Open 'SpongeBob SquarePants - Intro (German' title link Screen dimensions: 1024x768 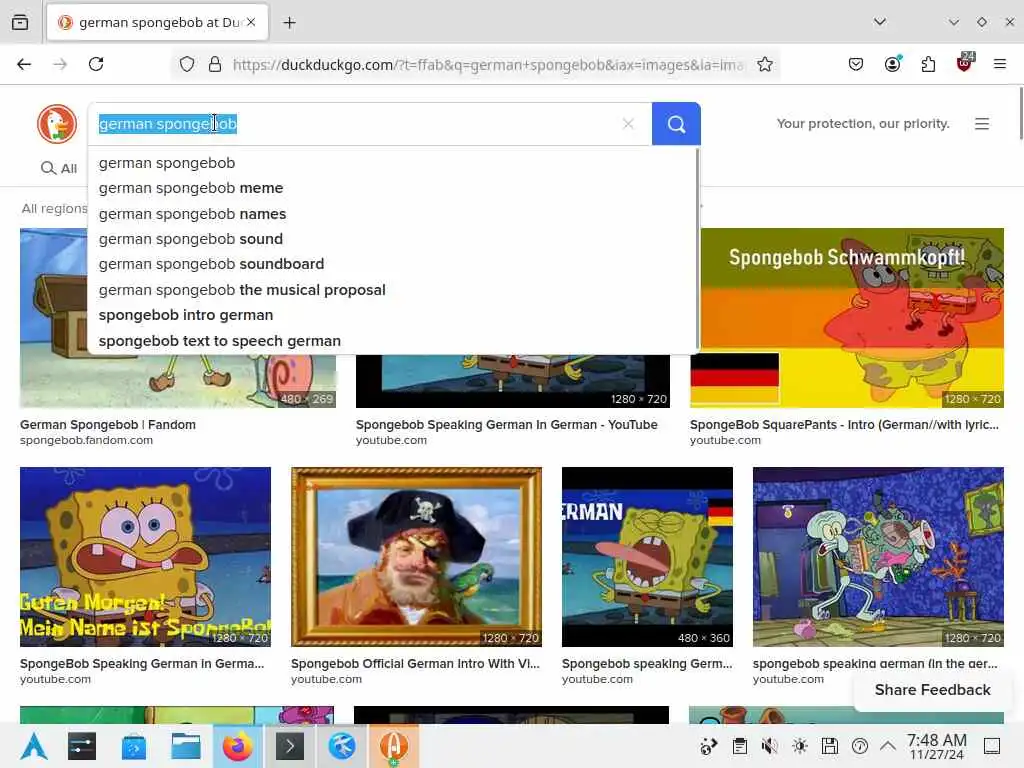(844, 424)
